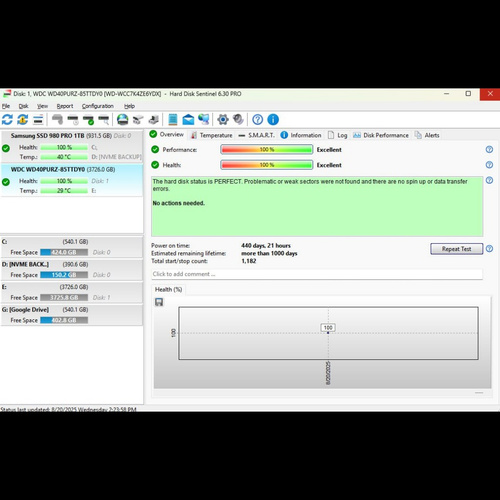Open the blue report document icon
Viewport: 500px width, 500px height.
pyautogui.click(x=173, y=119)
